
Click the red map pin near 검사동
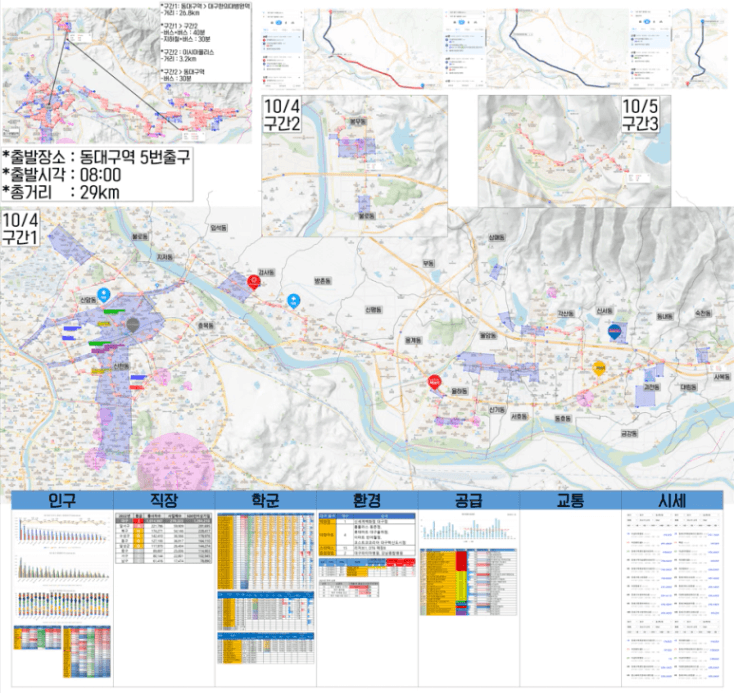tap(254, 282)
